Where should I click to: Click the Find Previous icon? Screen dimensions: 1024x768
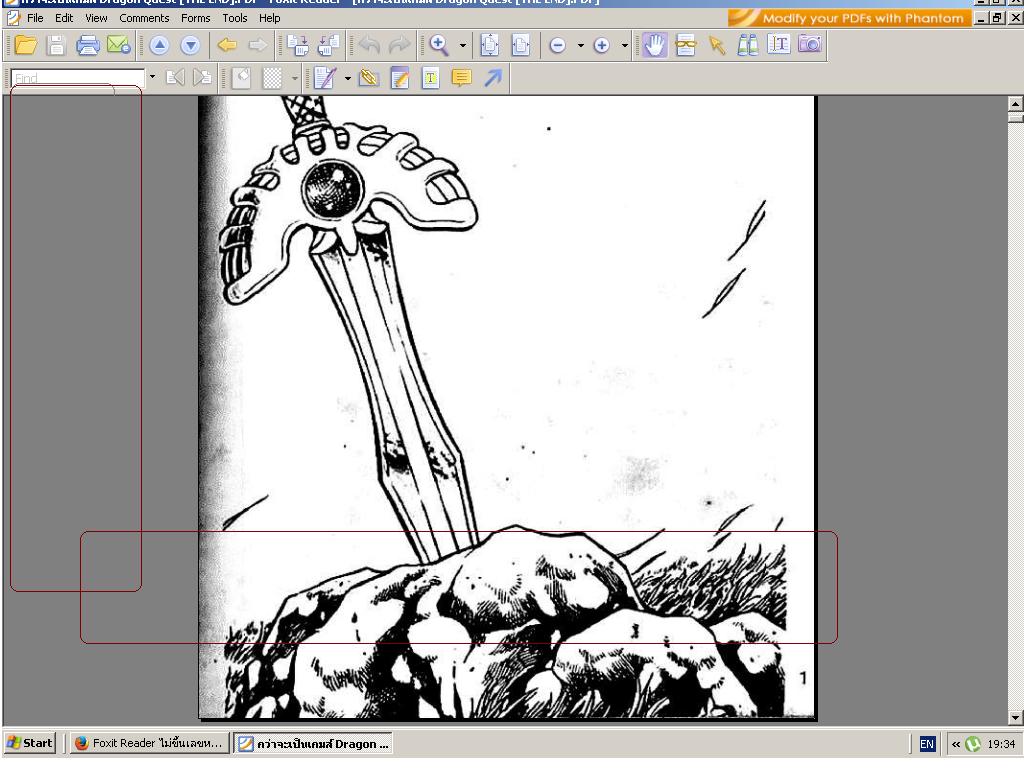(175, 78)
